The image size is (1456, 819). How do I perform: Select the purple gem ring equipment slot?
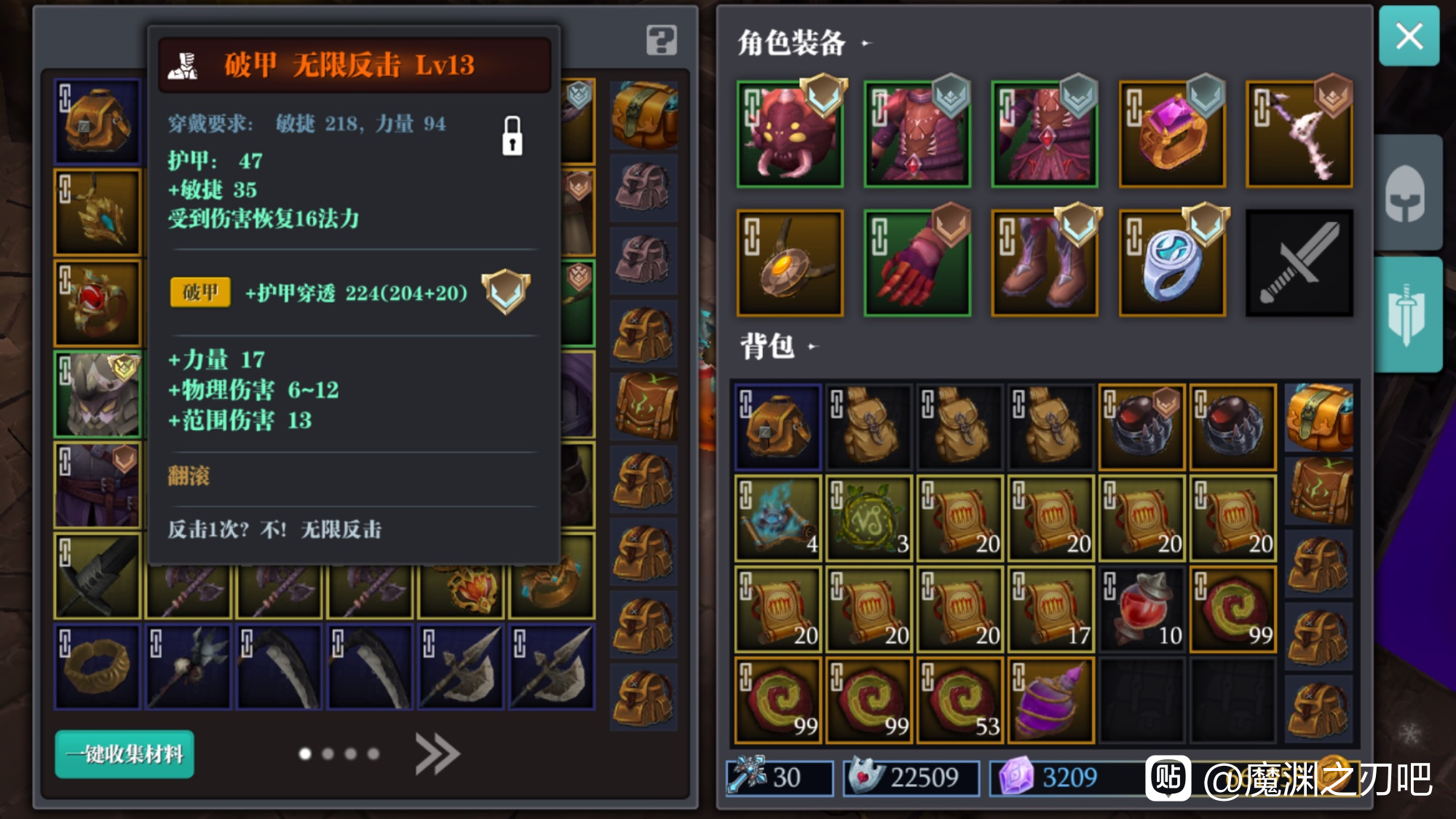[x=1172, y=134]
